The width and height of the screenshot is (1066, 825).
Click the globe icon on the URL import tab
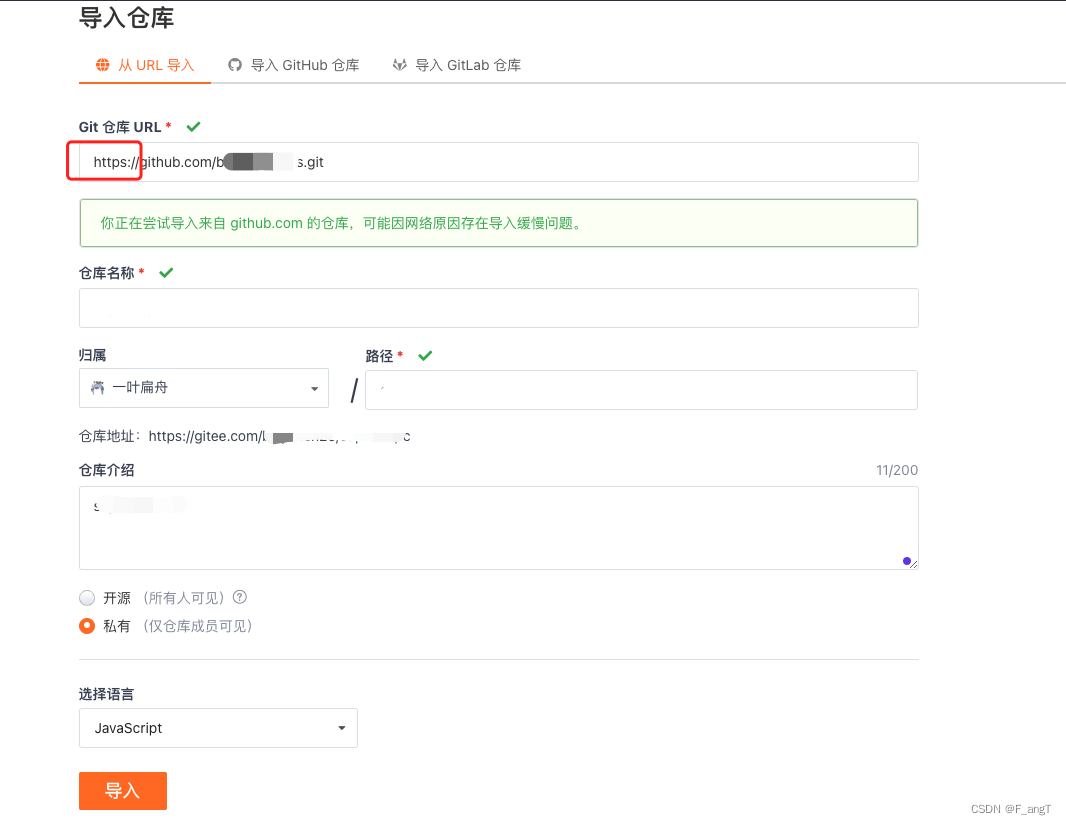pyautogui.click(x=103, y=65)
